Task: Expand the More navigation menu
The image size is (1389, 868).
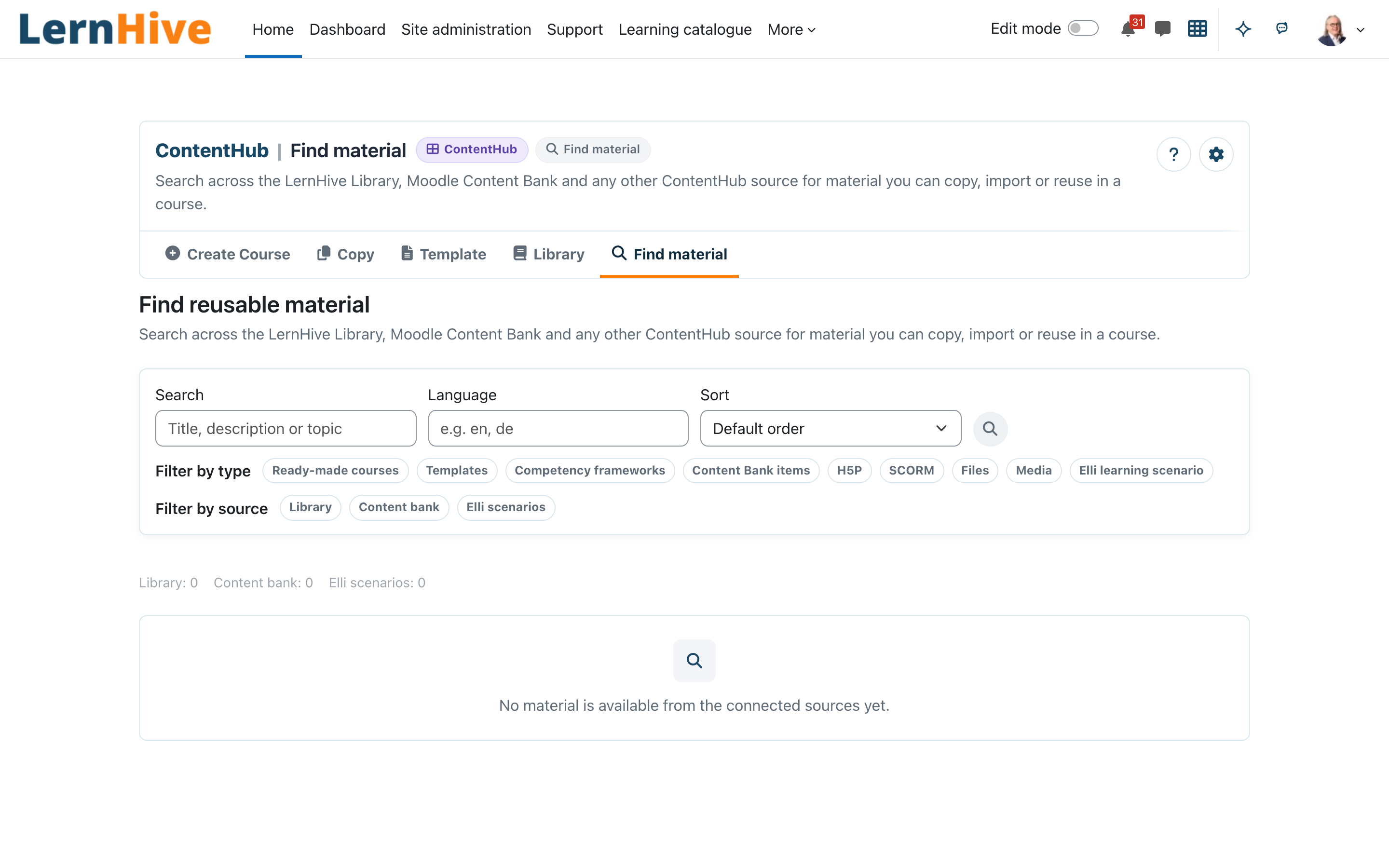Action: tap(791, 29)
